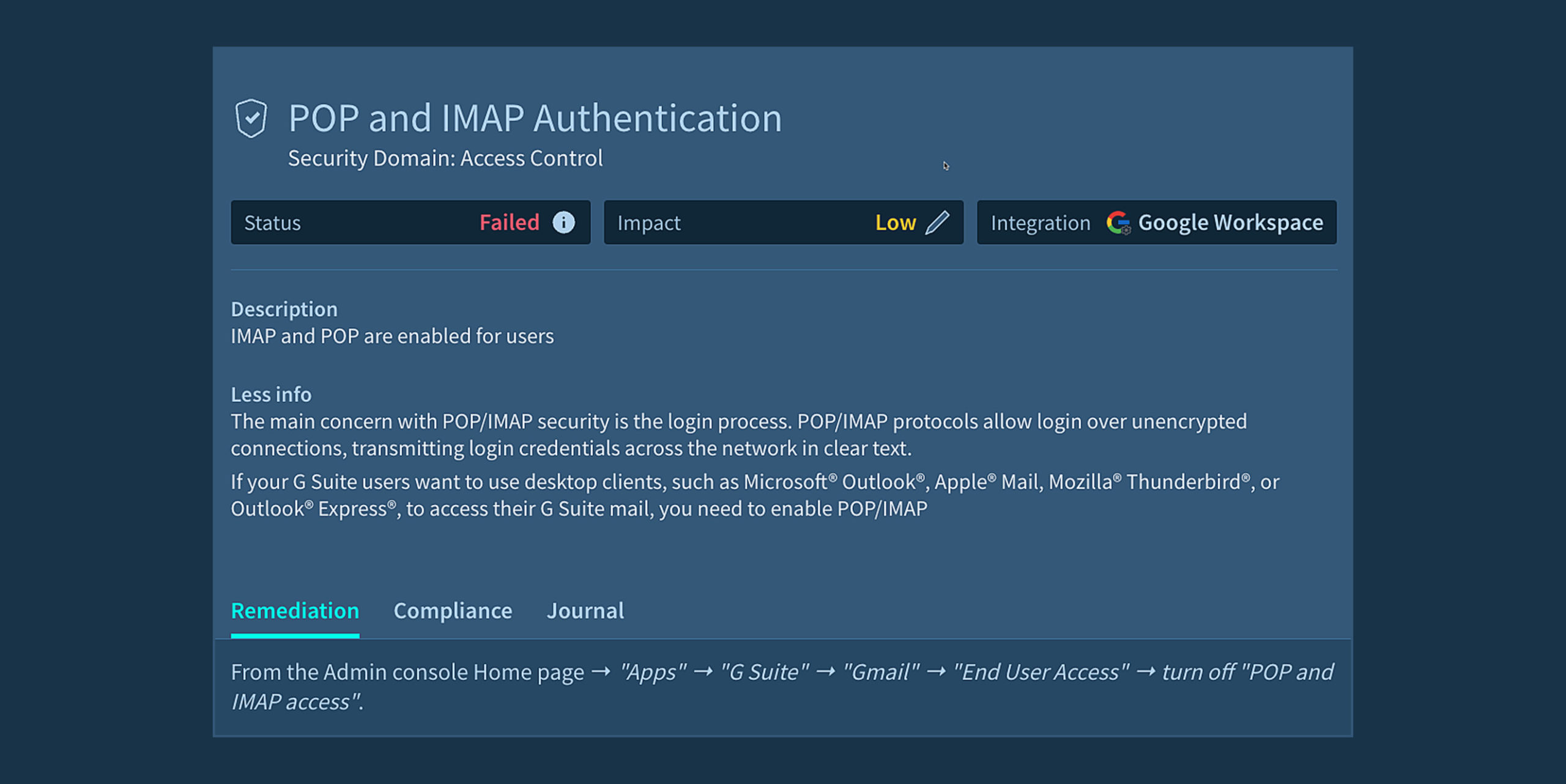1566x784 pixels.
Task: Click the Impact label
Action: tap(649, 223)
